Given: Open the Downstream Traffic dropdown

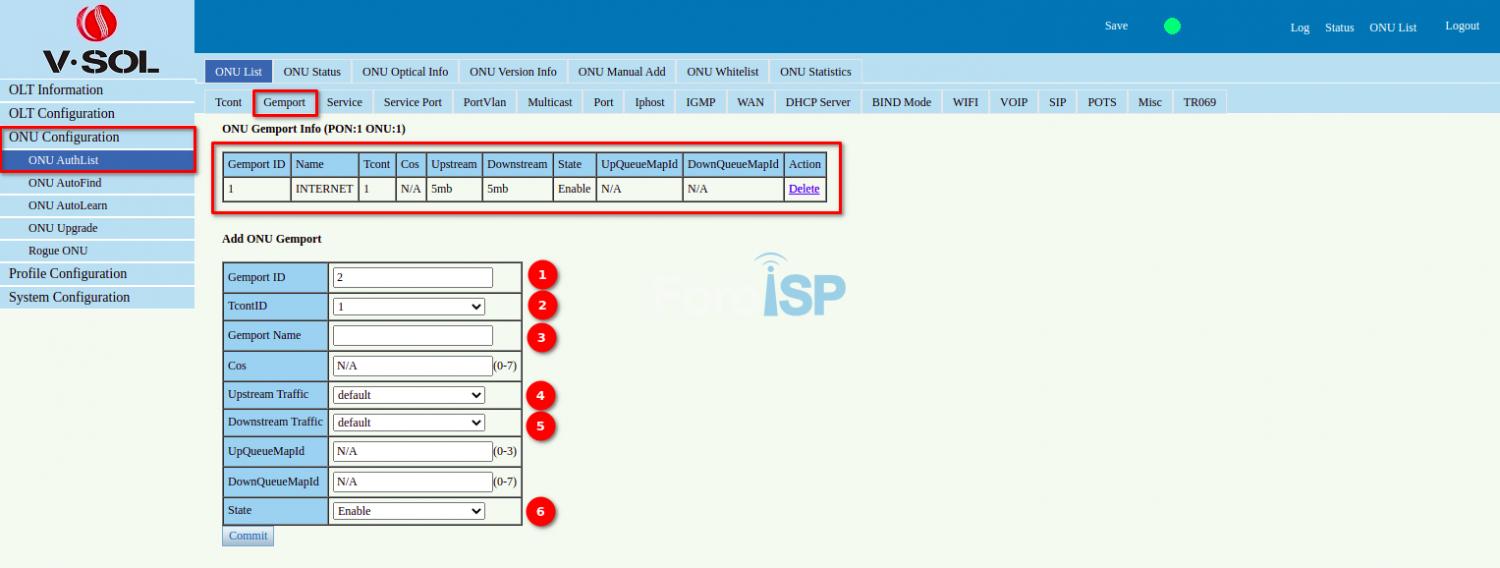Looking at the screenshot, I should point(408,422).
